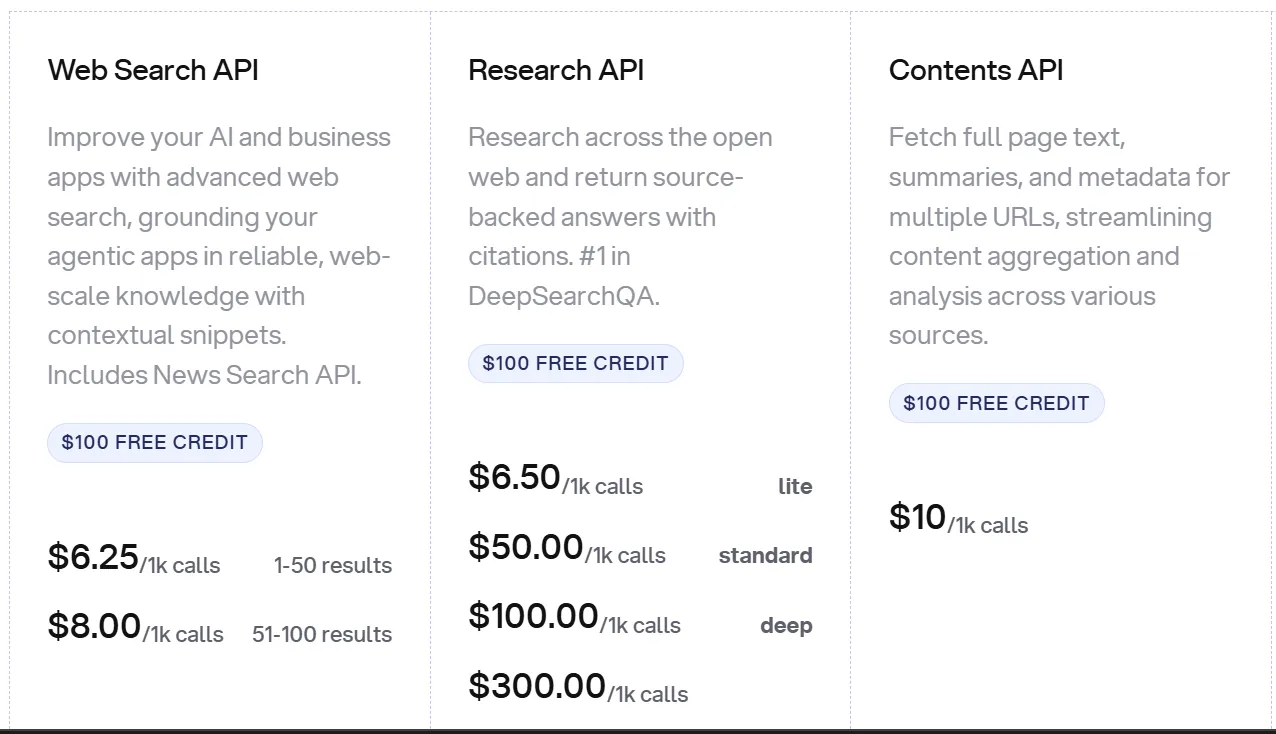Click the Contents API heading

[976, 70]
